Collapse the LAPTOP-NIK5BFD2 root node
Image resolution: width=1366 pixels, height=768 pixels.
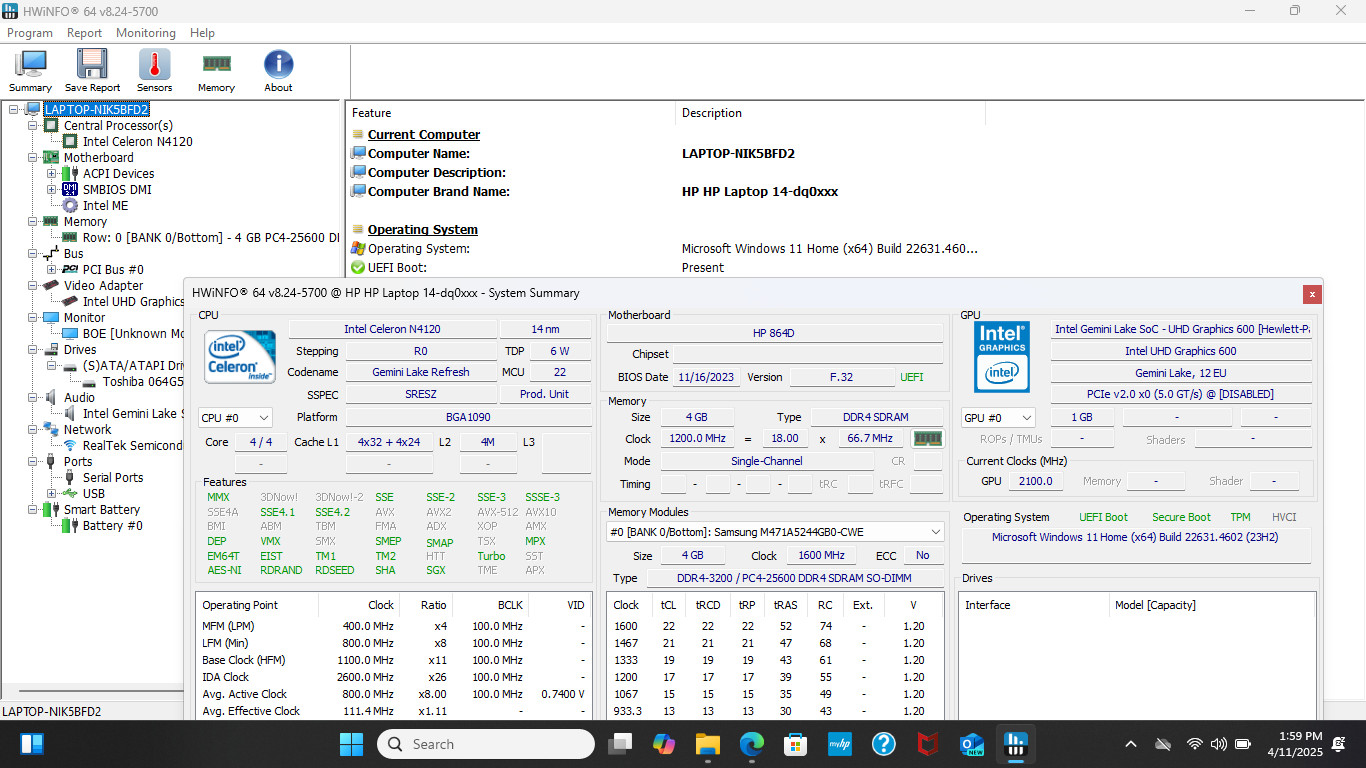click(14, 110)
